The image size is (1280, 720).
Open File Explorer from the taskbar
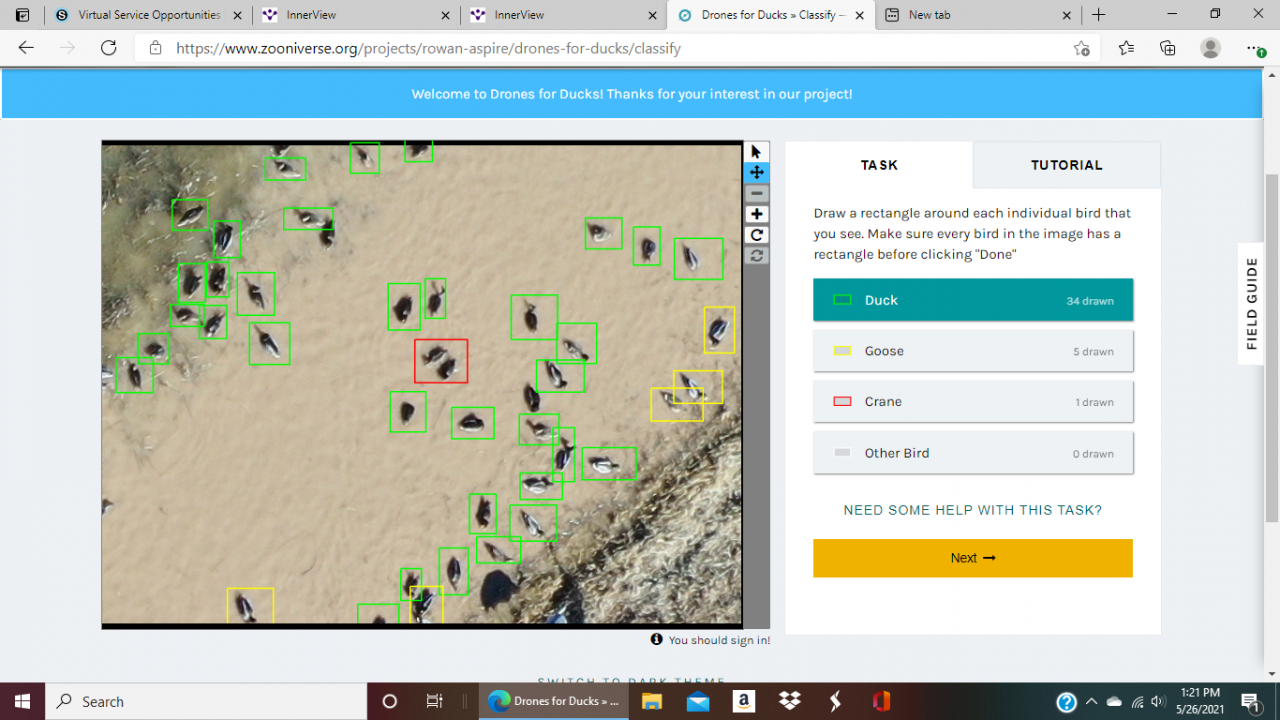(652, 701)
